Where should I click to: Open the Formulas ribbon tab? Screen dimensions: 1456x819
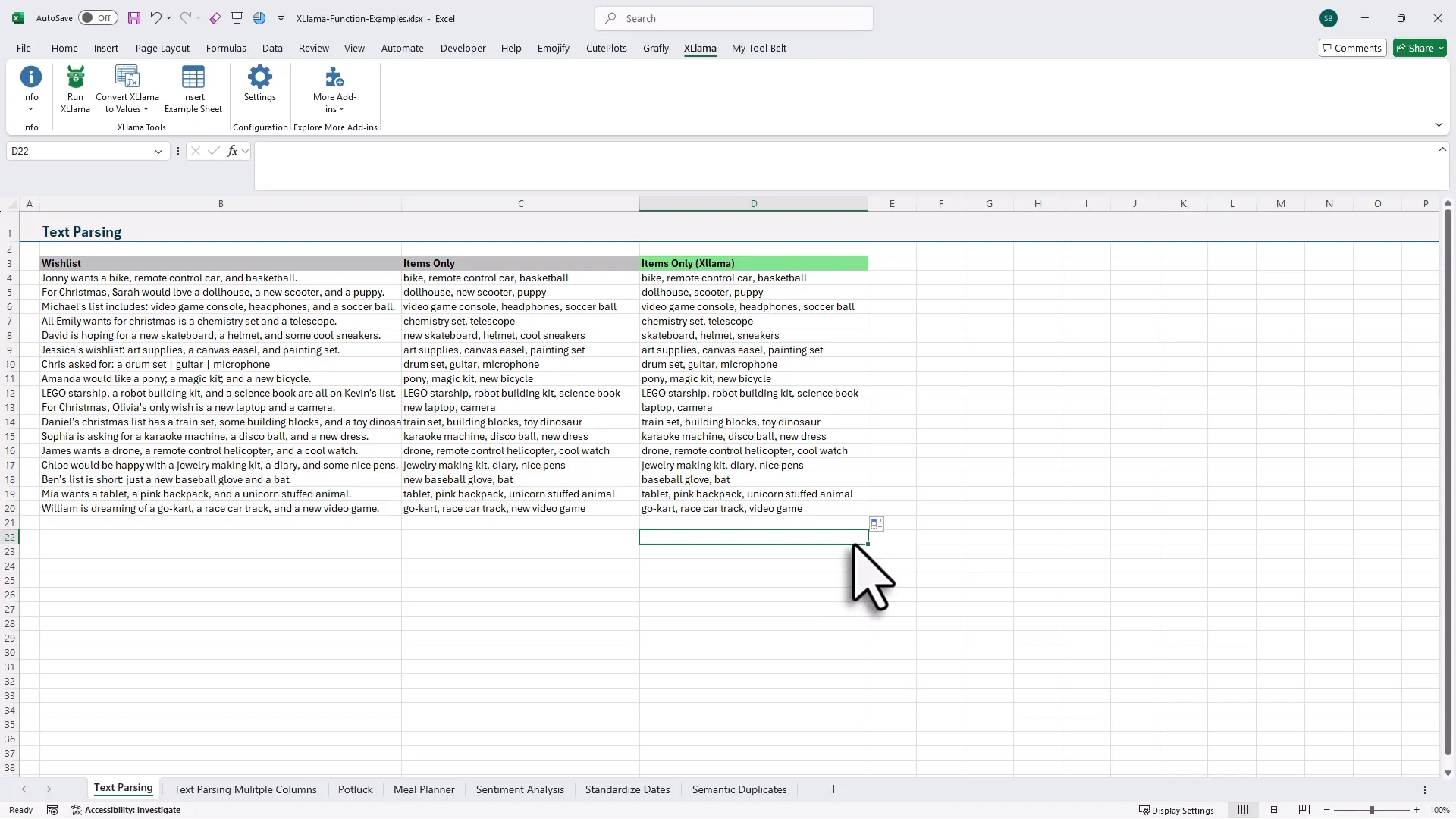click(x=226, y=48)
